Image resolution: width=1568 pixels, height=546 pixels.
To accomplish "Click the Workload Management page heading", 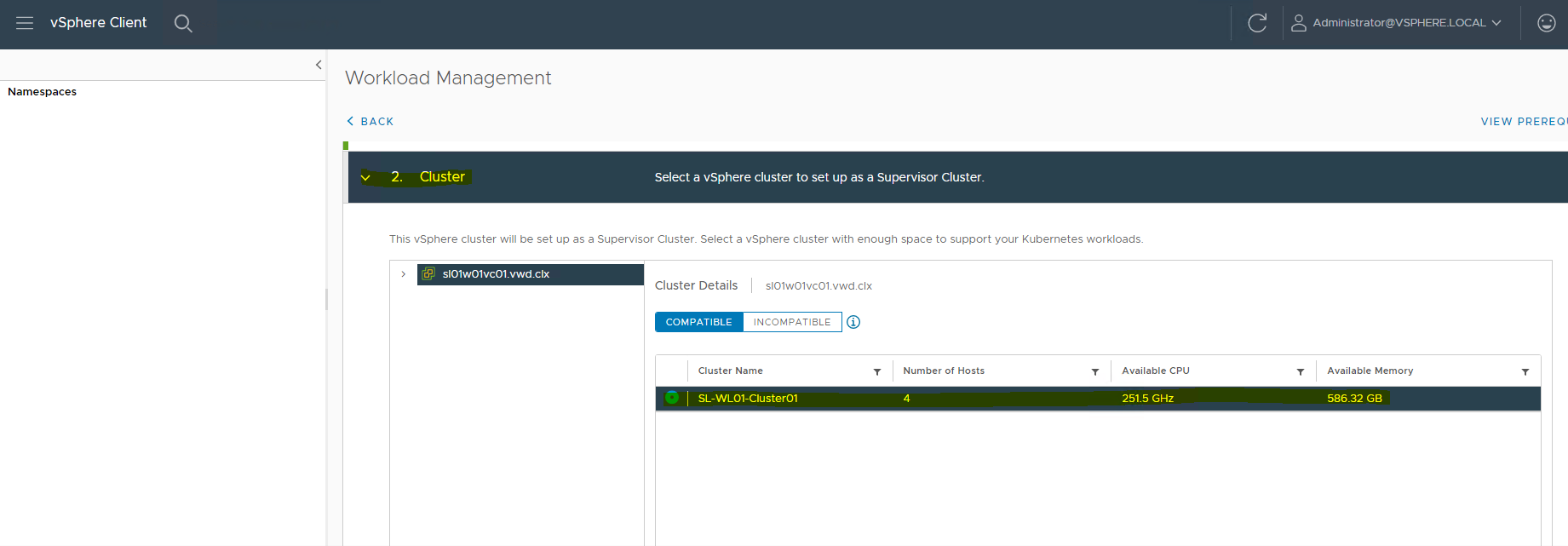I will click(448, 78).
